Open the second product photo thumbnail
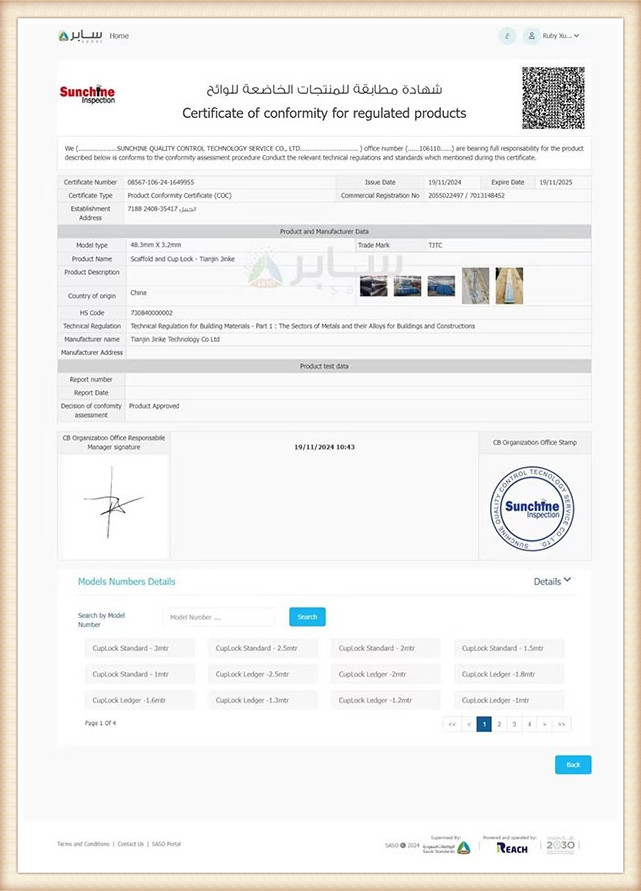This screenshot has height=891, width=641. pyautogui.click(x=407, y=286)
